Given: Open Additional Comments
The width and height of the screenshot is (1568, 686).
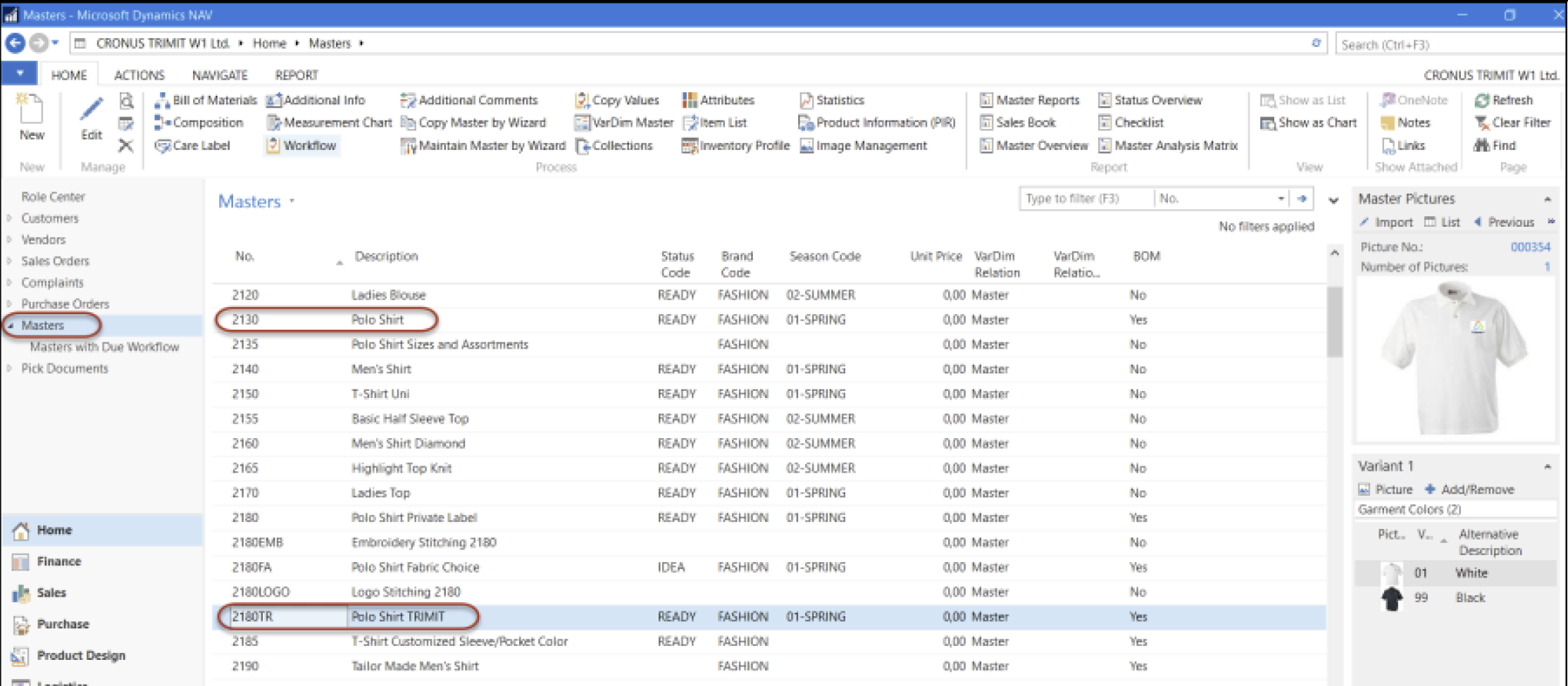Looking at the screenshot, I should click(469, 100).
